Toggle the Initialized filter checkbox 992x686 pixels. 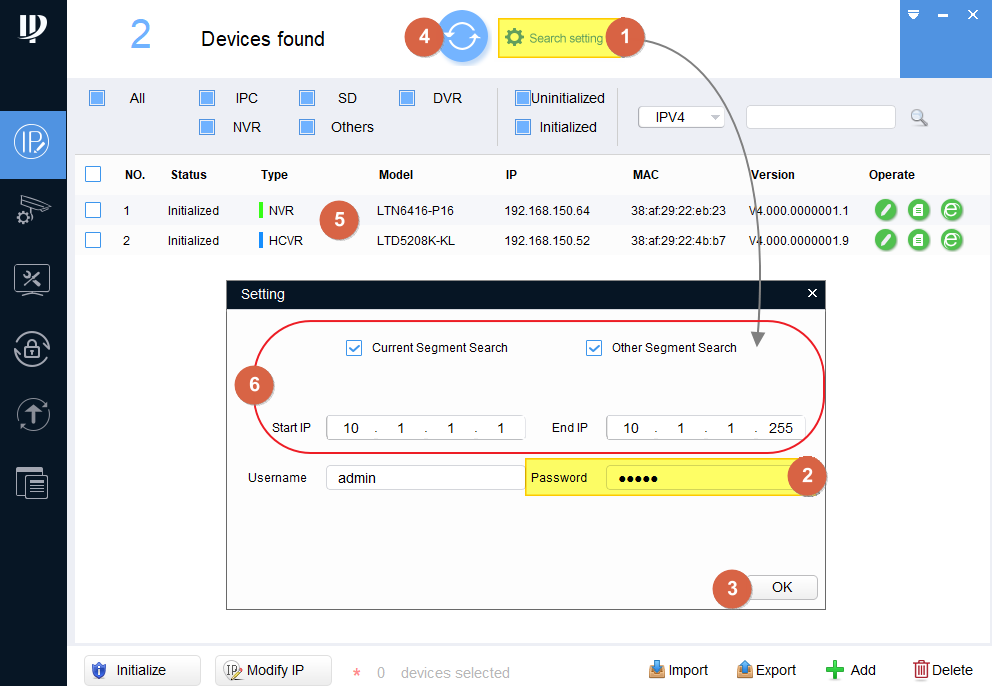523,127
